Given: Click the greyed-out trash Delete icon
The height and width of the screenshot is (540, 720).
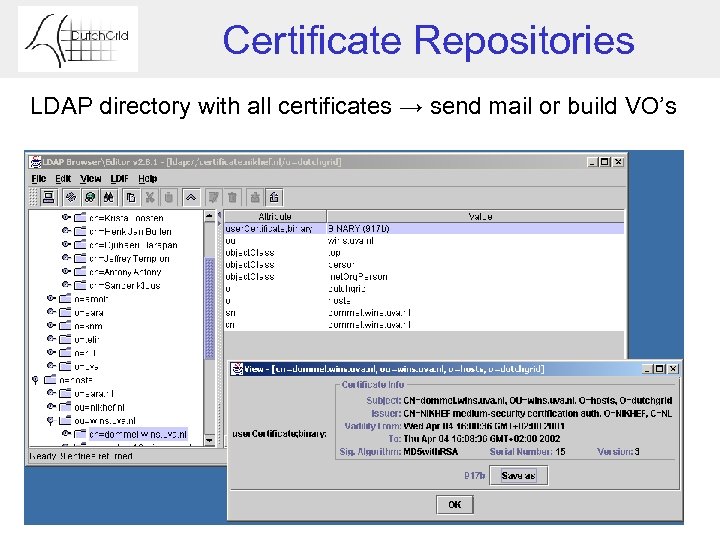Looking at the screenshot, I should pyautogui.click(x=232, y=197).
